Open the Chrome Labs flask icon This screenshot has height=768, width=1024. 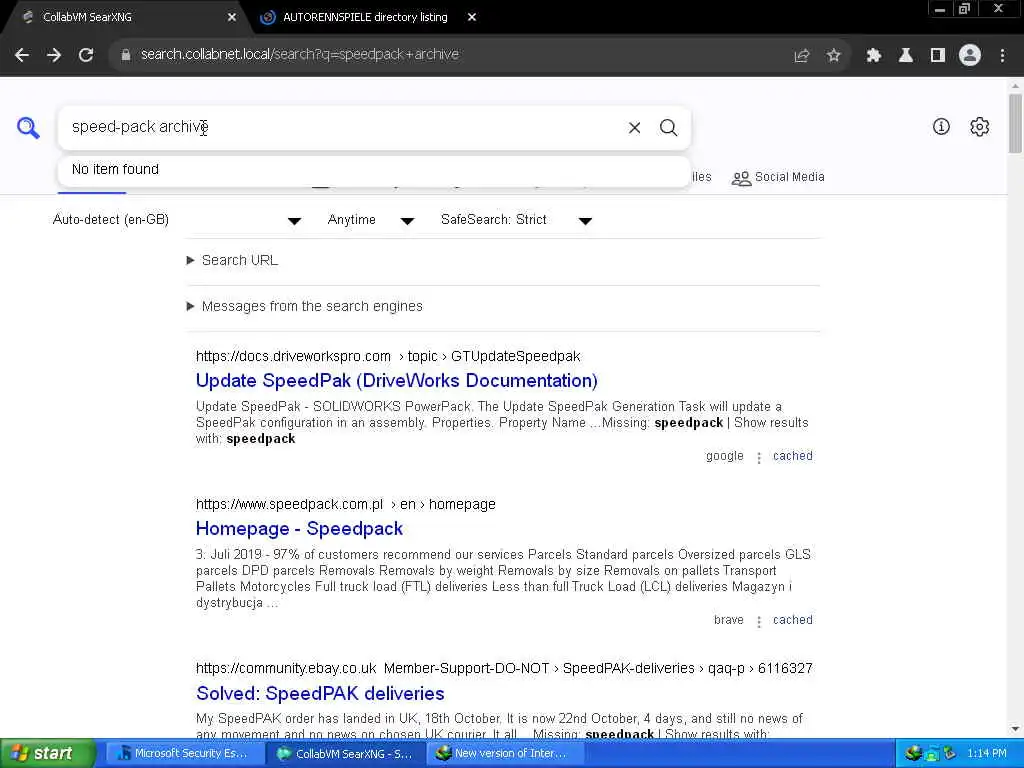pos(906,56)
